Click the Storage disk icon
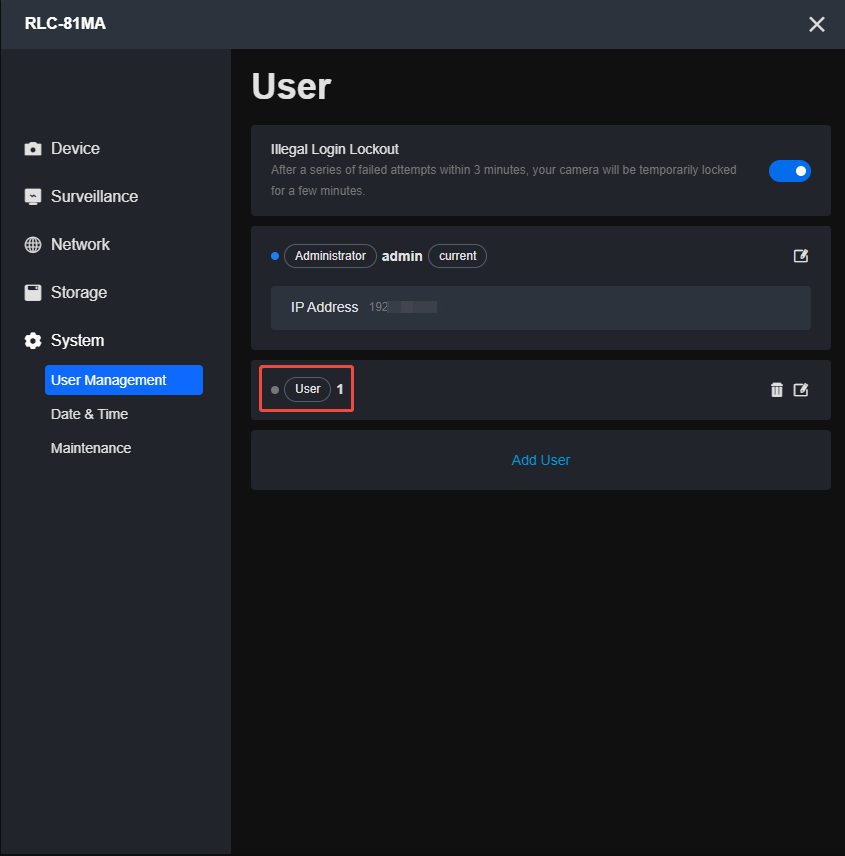This screenshot has height=856, width=845. pos(33,293)
